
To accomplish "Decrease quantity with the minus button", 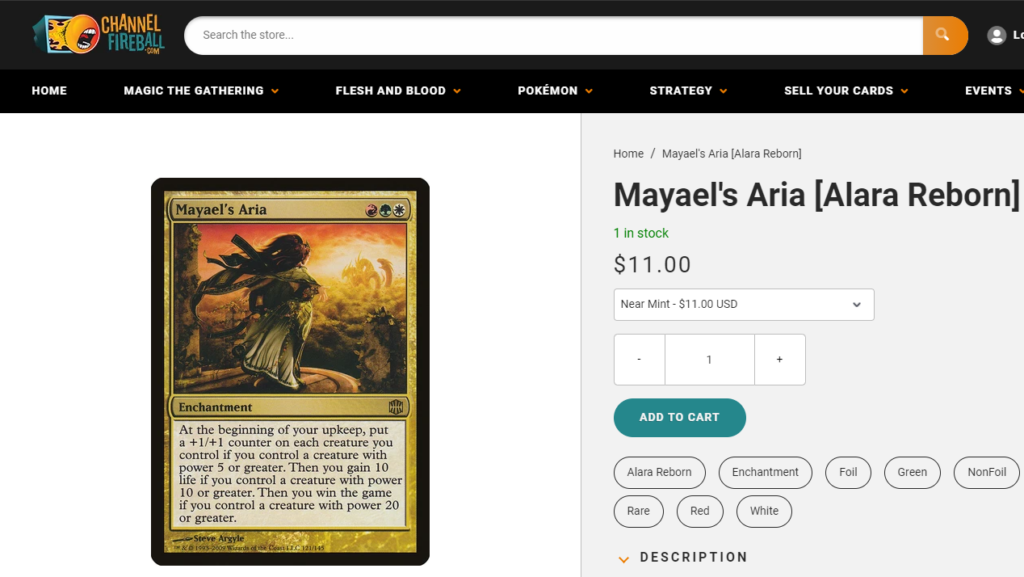I will pos(639,360).
